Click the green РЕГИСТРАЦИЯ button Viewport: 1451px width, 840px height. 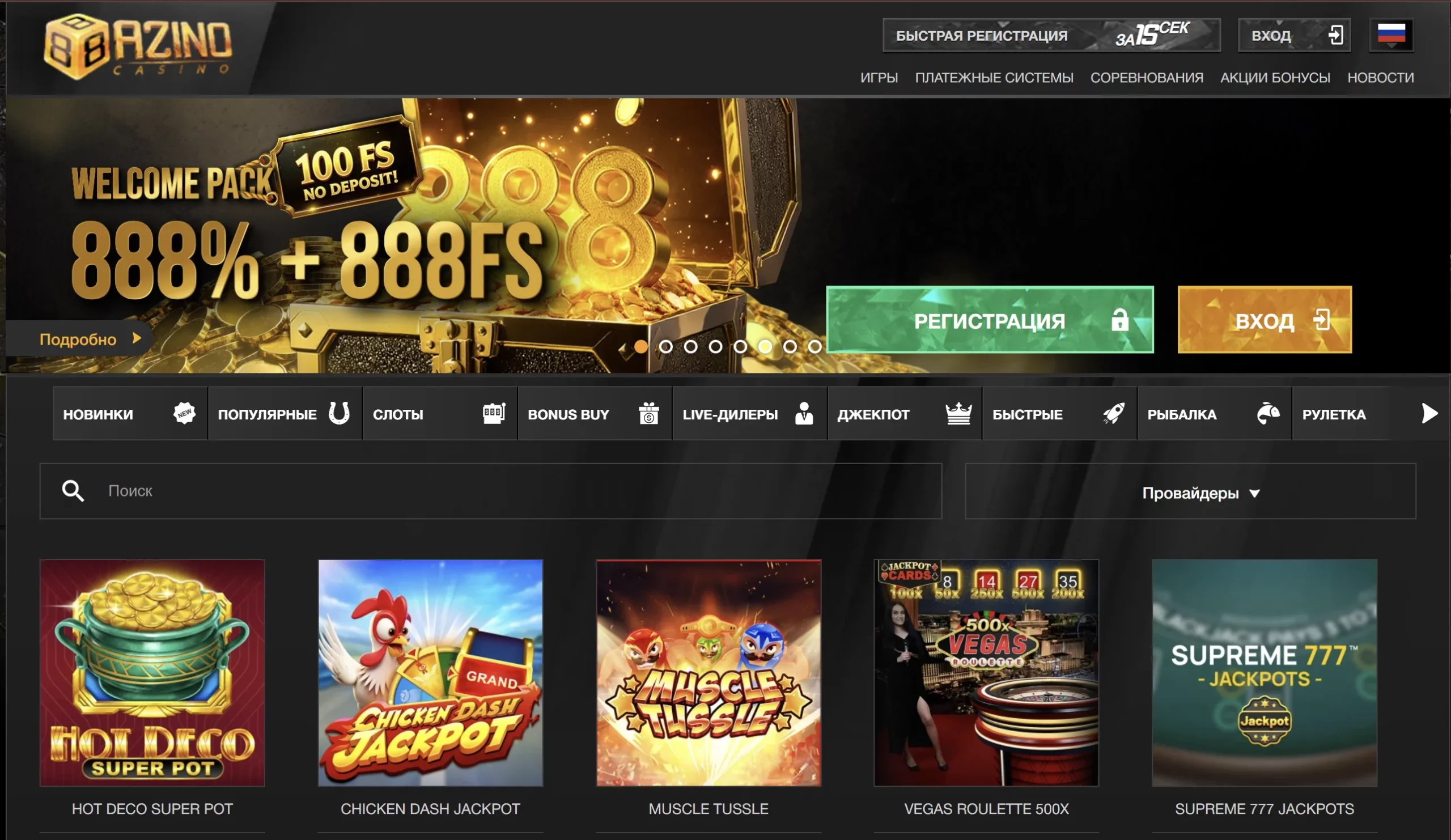990,320
